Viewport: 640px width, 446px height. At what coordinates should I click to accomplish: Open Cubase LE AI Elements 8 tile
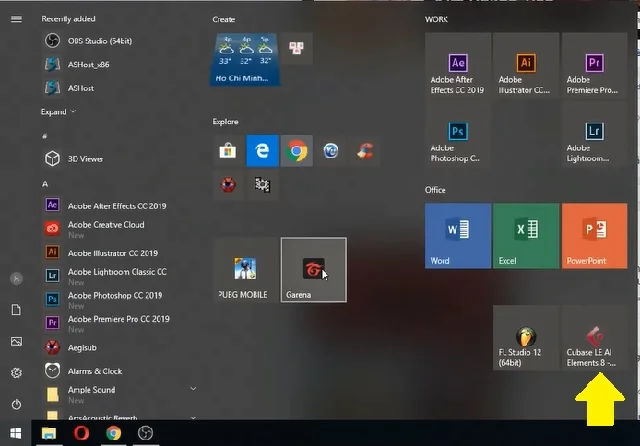coord(594,338)
